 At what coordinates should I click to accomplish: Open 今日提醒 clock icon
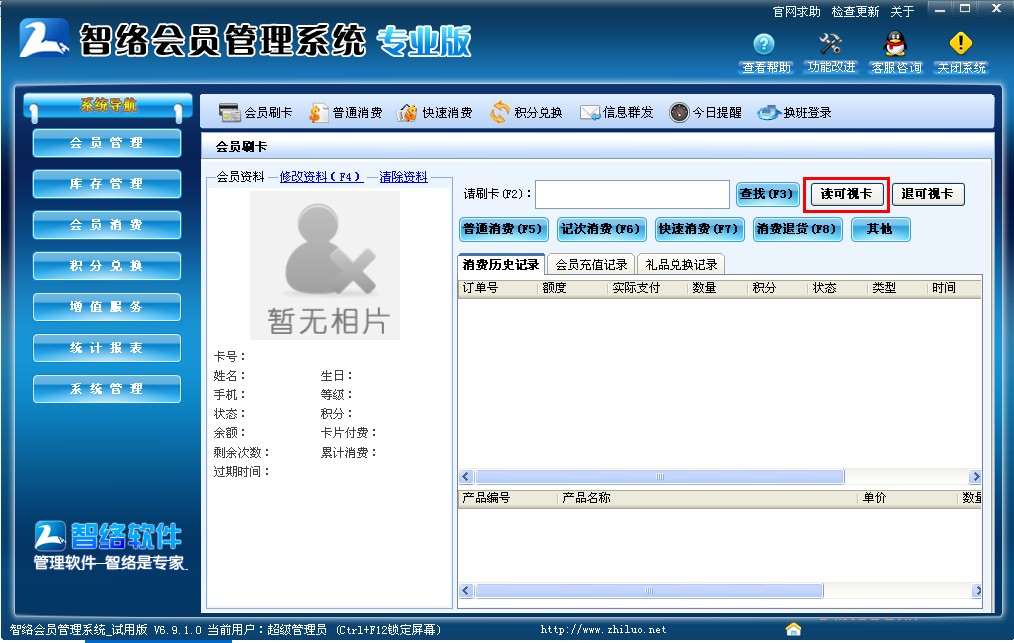(679, 113)
